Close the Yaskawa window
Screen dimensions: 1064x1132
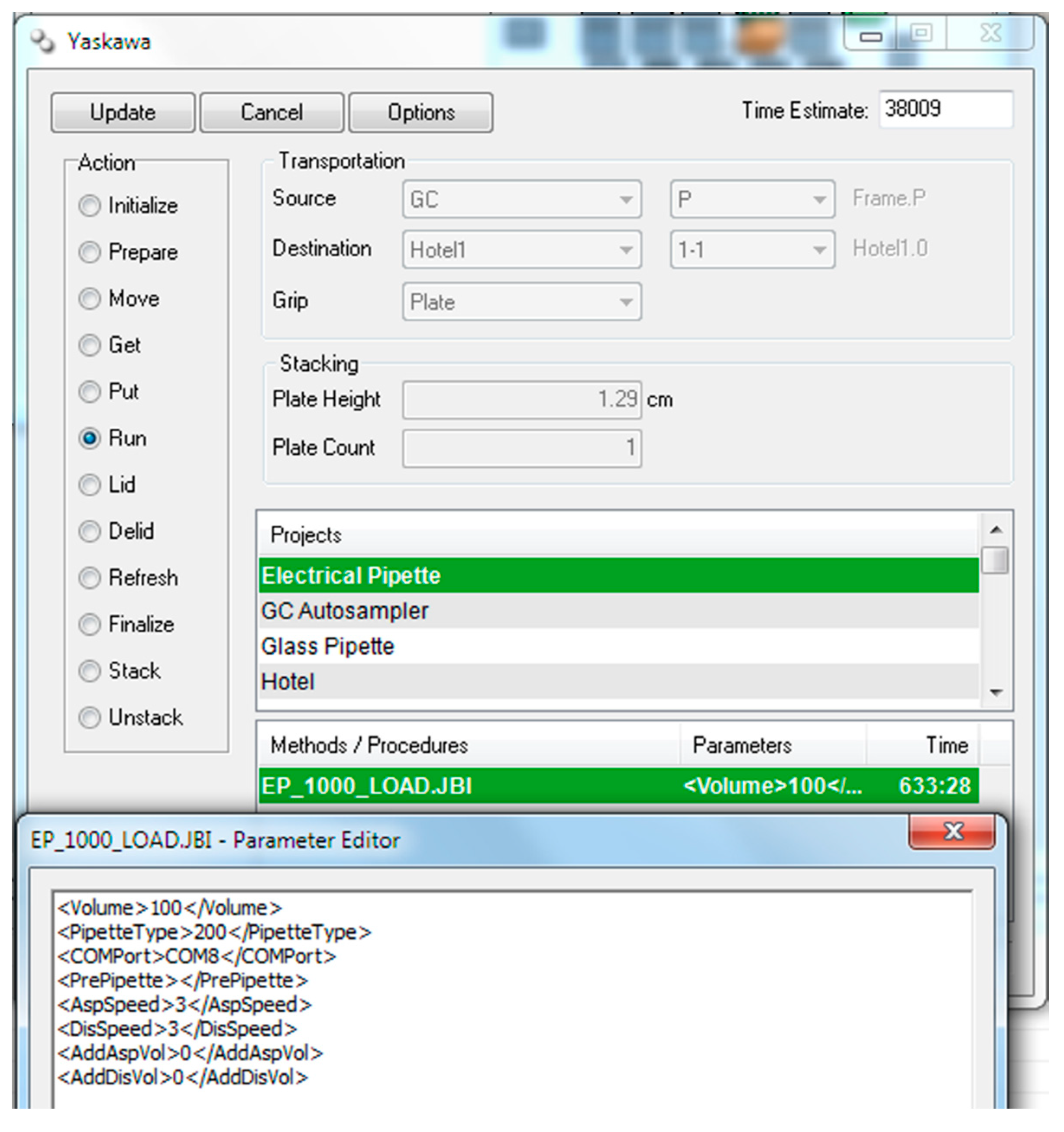pos(990,33)
